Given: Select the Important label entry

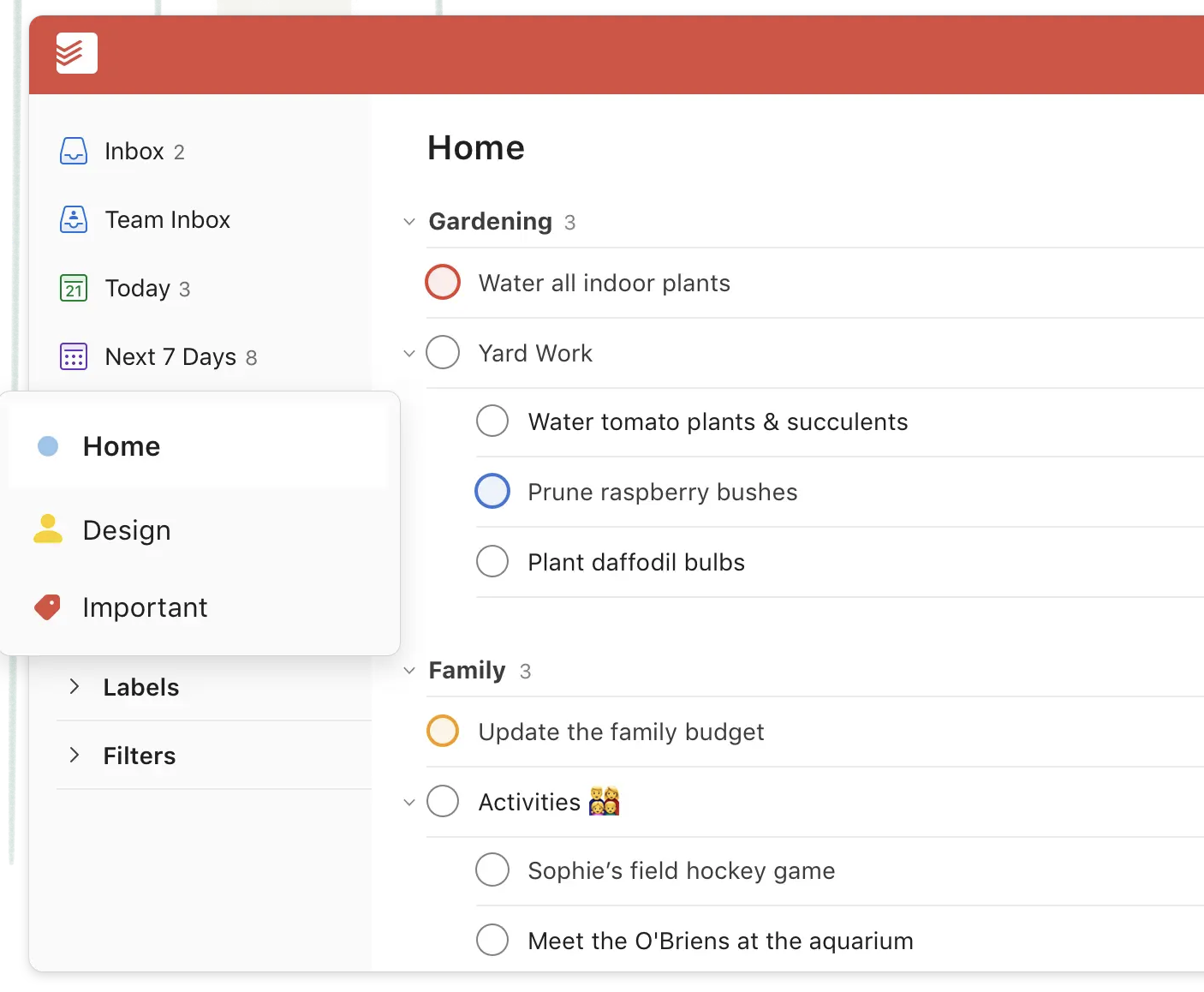Looking at the screenshot, I should click(x=145, y=607).
